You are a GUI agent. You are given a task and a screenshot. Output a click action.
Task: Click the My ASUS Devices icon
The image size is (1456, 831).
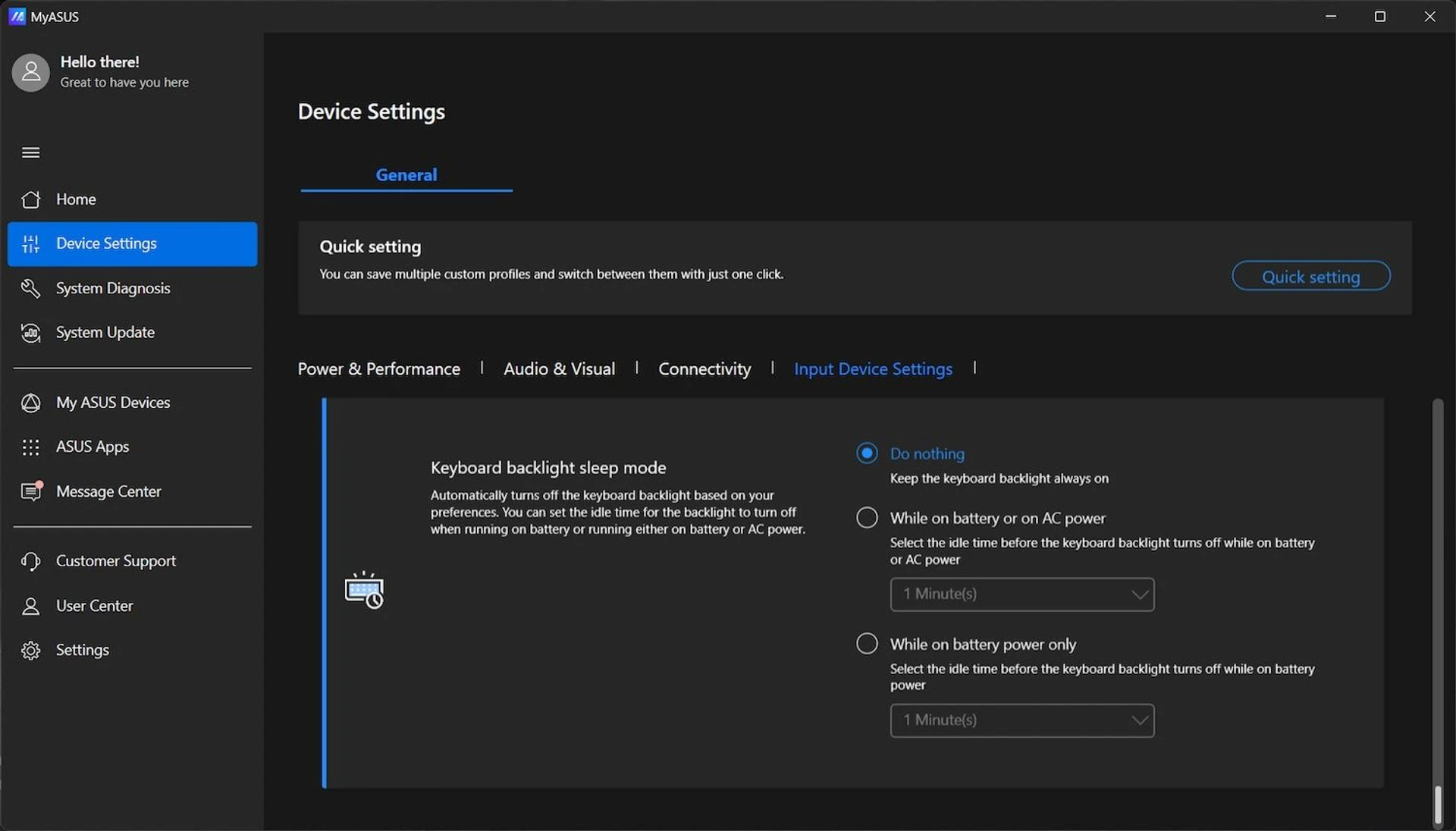click(31, 403)
